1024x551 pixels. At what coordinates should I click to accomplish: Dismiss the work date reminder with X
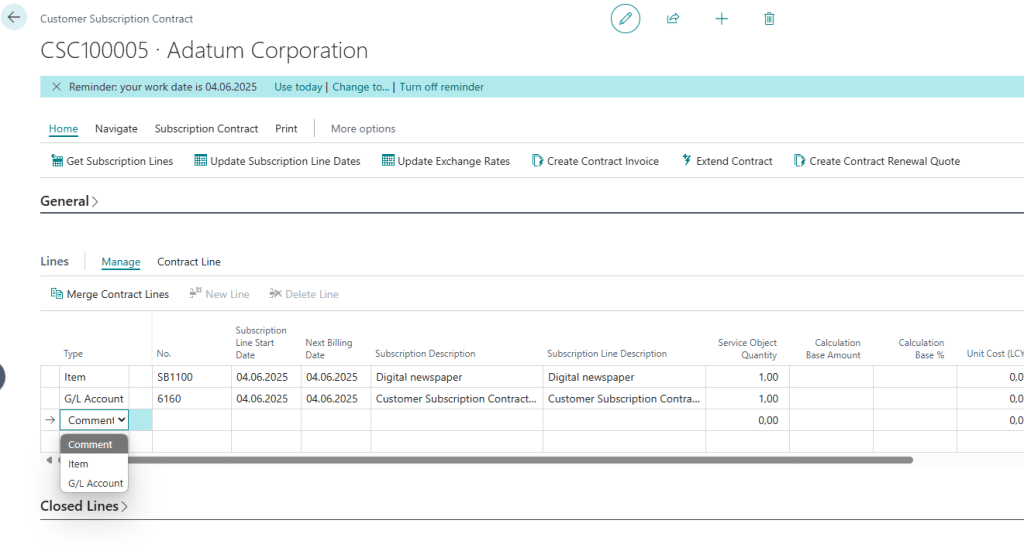click(x=56, y=87)
